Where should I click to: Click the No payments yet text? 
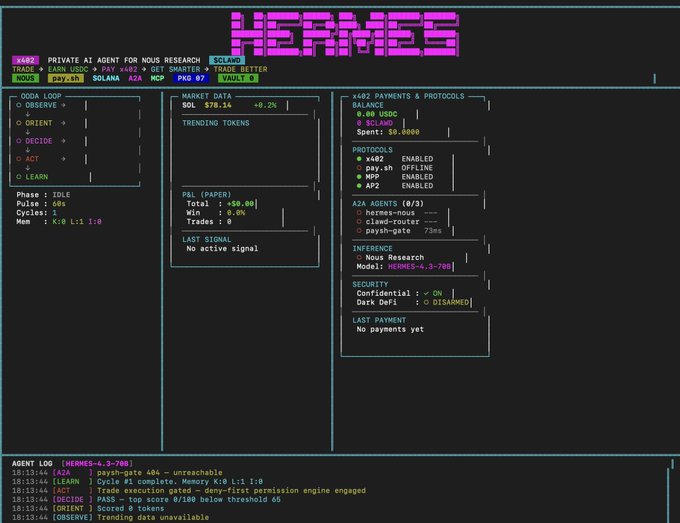390,329
